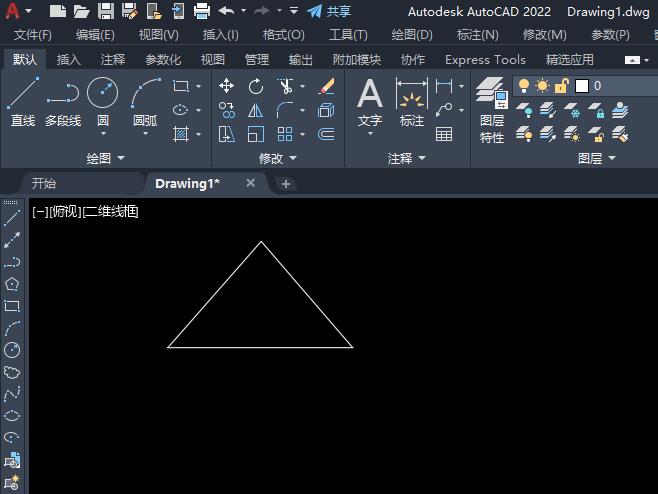
Task: Click the viewport [俯视] view control
Action: [x=65, y=211]
